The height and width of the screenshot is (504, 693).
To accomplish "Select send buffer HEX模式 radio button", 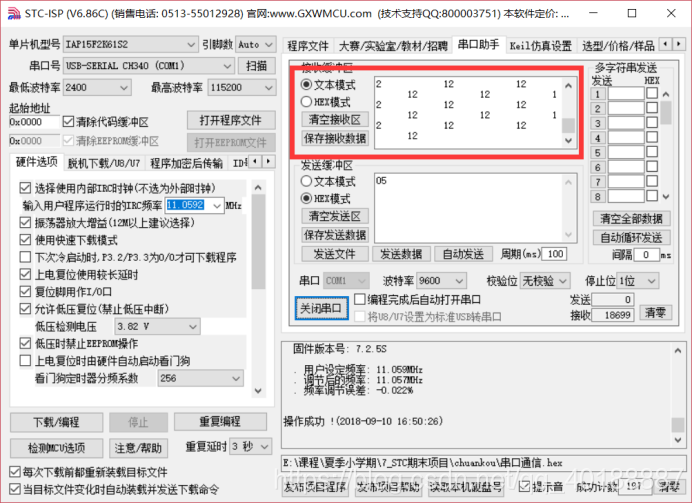I will click(306, 199).
